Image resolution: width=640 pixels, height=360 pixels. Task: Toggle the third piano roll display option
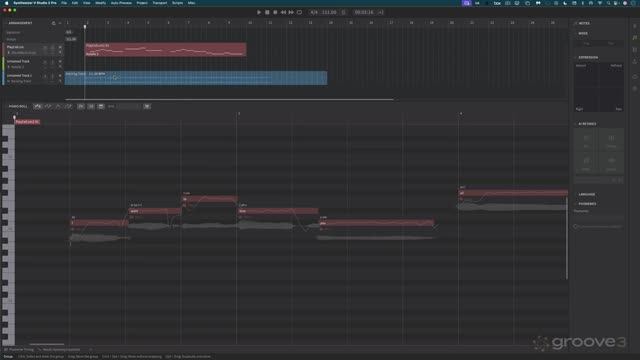click(x=101, y=106)
